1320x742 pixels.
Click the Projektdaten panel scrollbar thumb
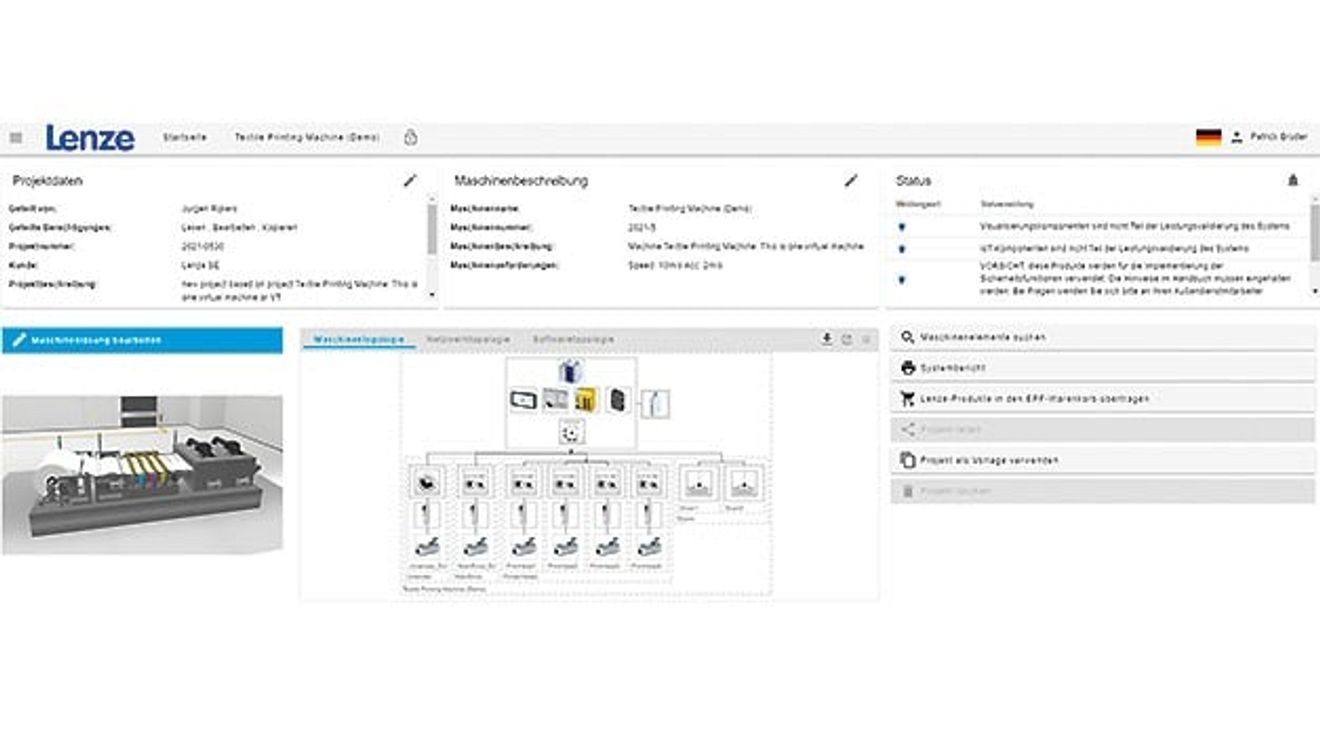[x=432, y=231]
